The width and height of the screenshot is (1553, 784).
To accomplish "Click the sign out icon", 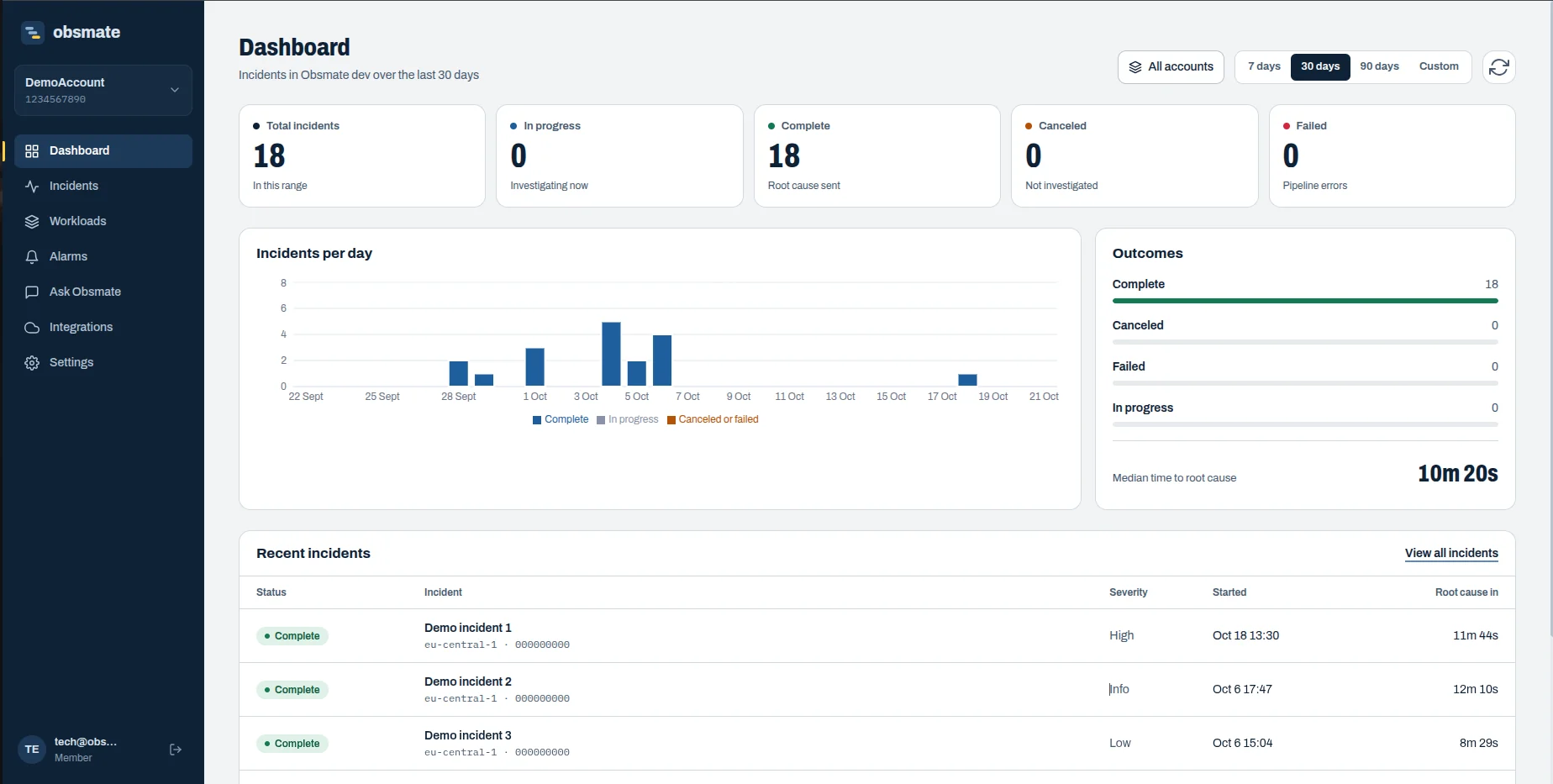I will pos(176,750).
